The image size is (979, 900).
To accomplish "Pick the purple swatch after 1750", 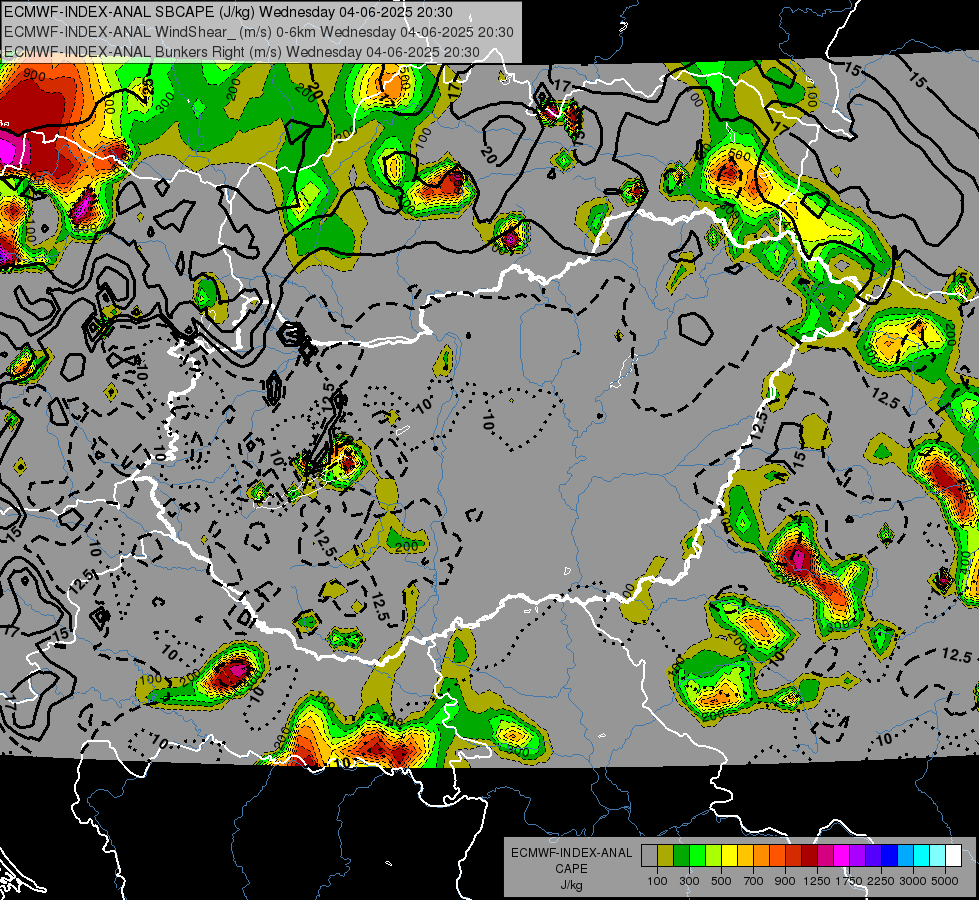I will 857,855.
